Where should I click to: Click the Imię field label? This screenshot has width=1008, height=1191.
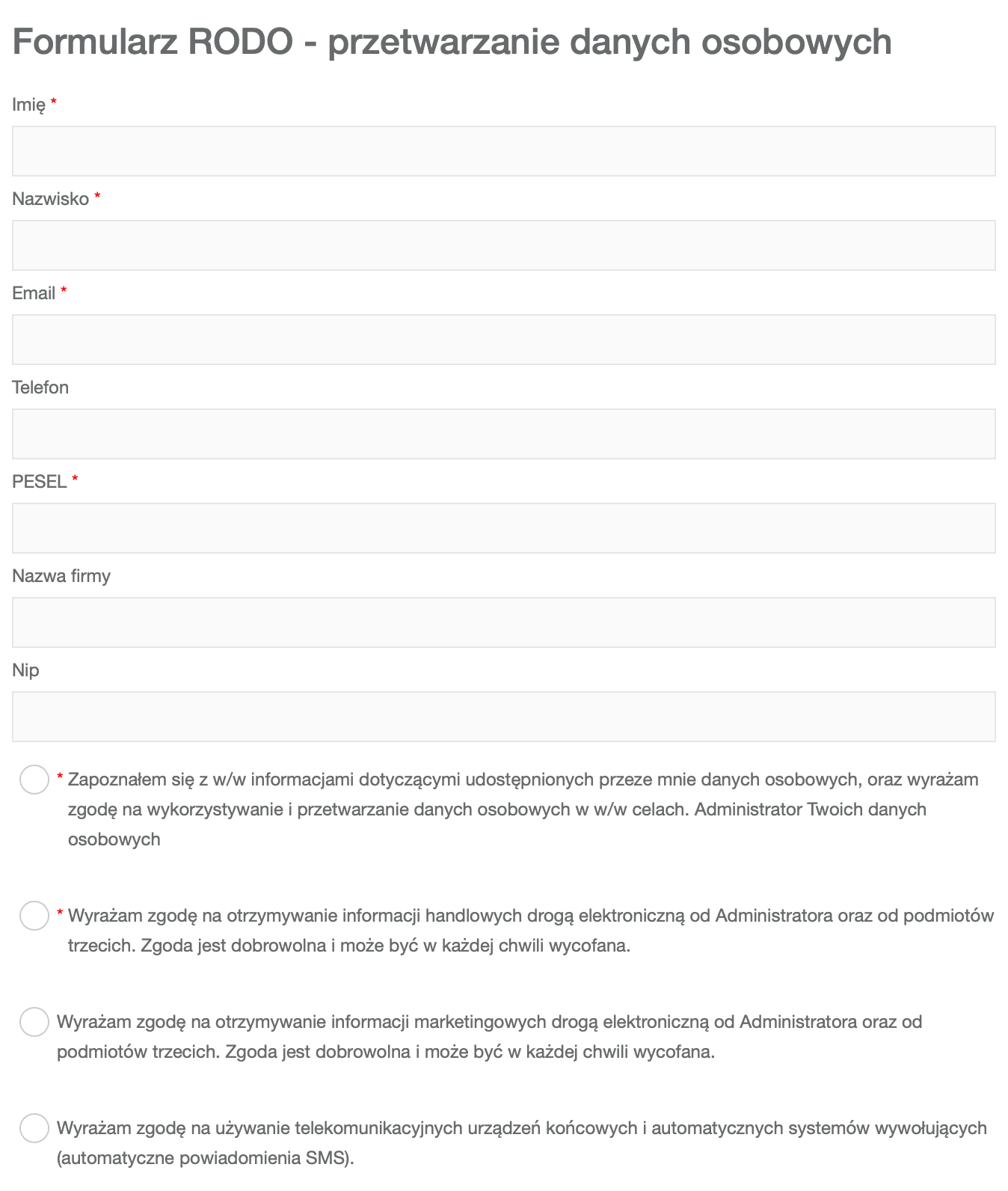point(29,105)
